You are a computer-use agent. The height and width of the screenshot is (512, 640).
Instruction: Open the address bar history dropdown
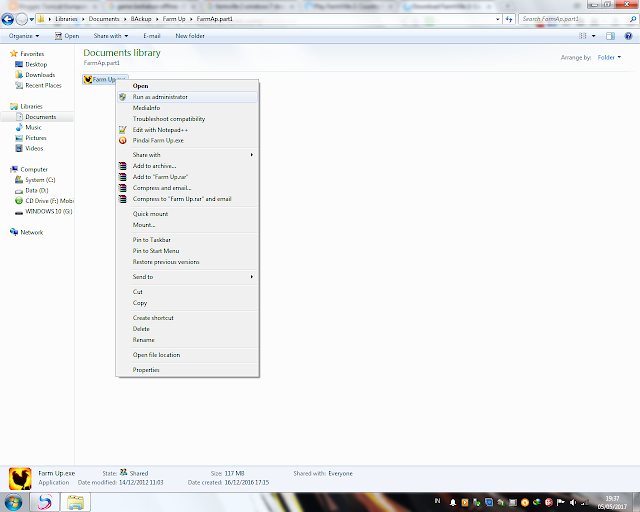[x=497, y=19]
